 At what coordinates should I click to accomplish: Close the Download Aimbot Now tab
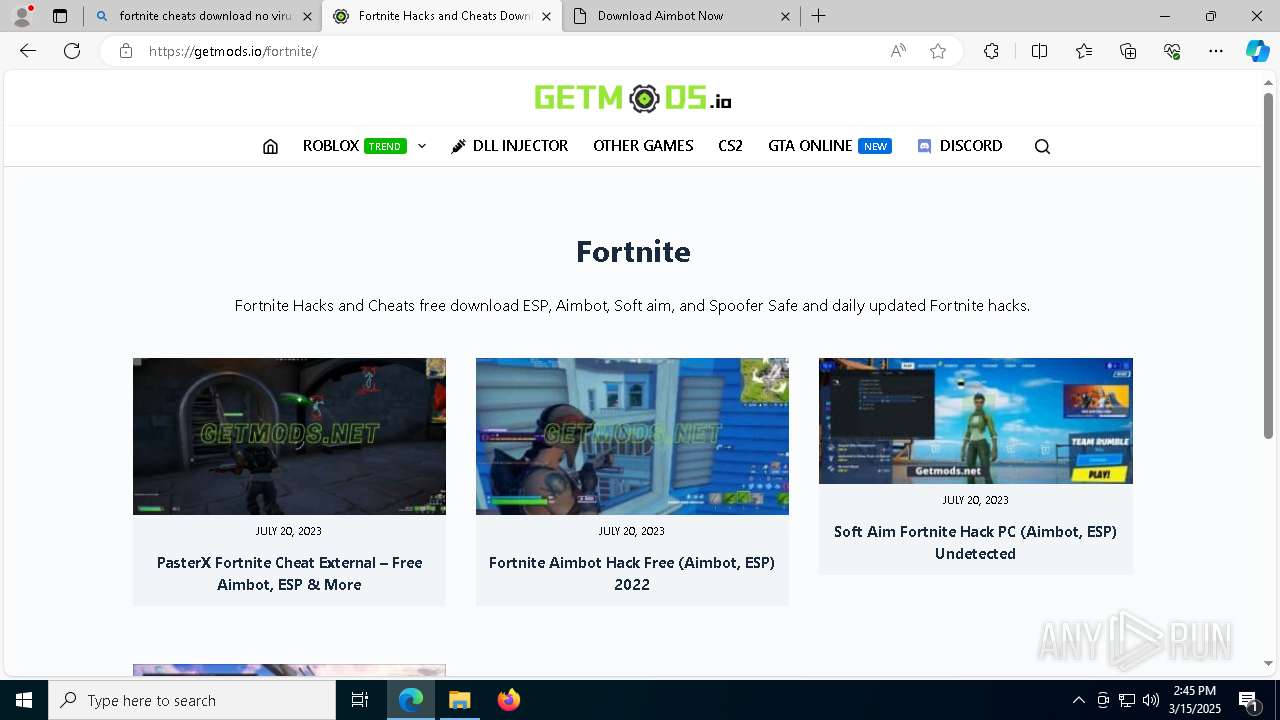pos(785,16)
